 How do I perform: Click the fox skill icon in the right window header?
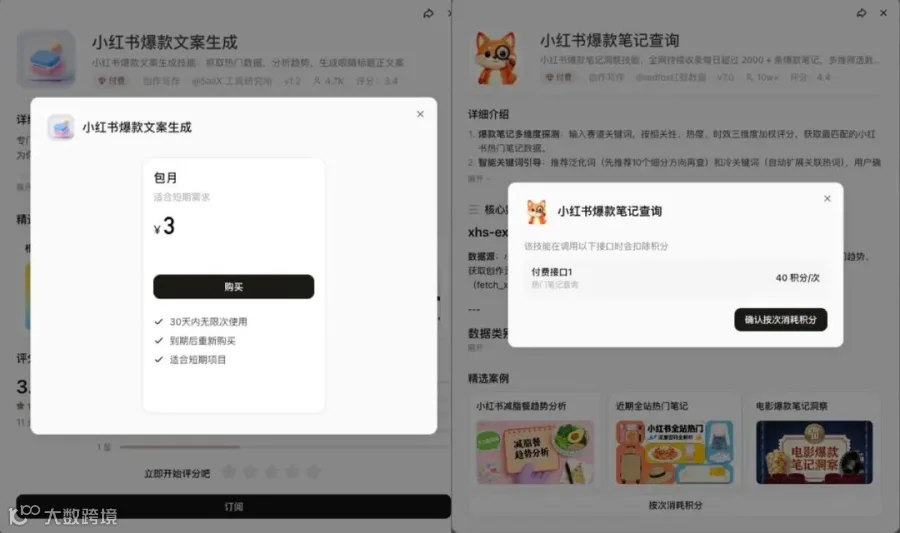tap(496, 59)
